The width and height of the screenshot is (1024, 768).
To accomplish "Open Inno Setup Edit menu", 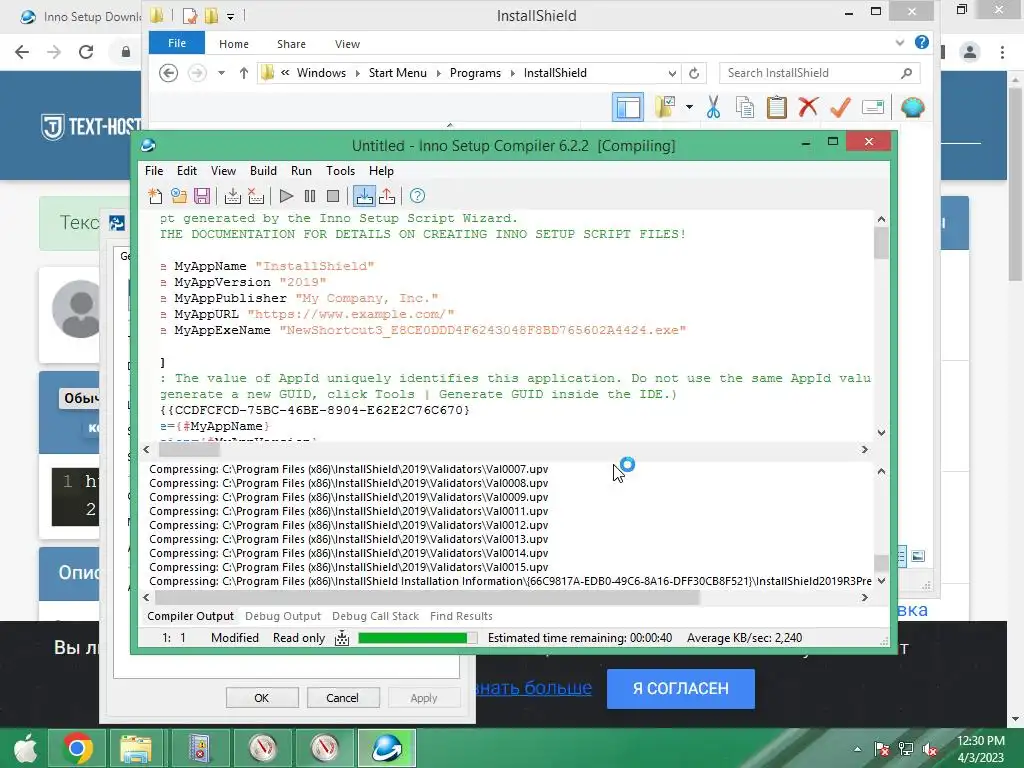I will click(x=187, y=170).
